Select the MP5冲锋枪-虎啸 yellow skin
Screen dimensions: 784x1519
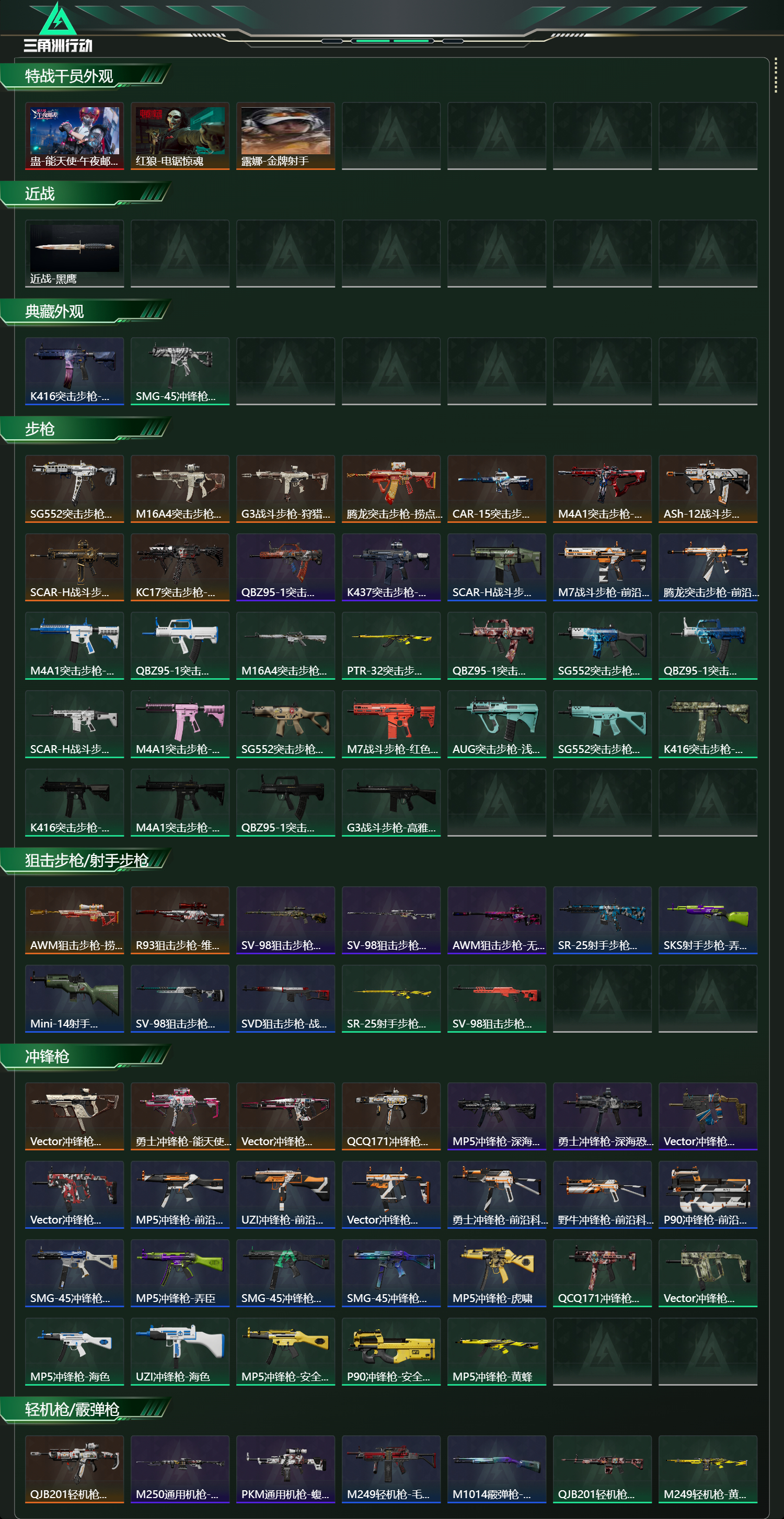pos(497,1273)
